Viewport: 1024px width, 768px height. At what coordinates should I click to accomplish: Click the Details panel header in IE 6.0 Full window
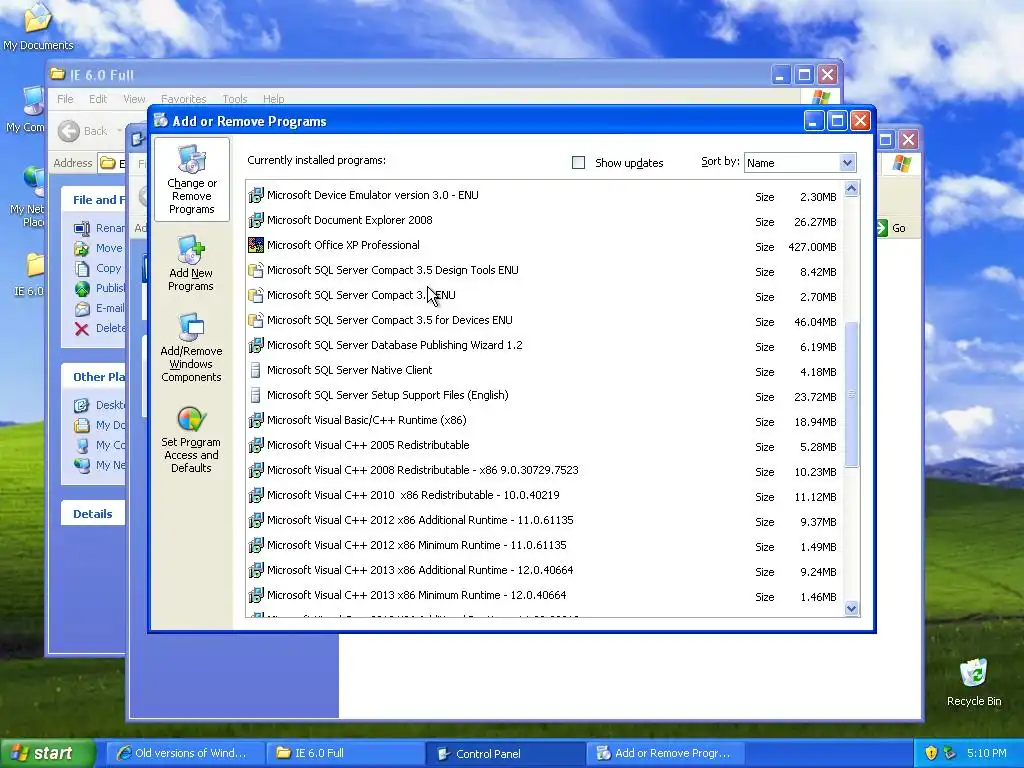(93, 513)
